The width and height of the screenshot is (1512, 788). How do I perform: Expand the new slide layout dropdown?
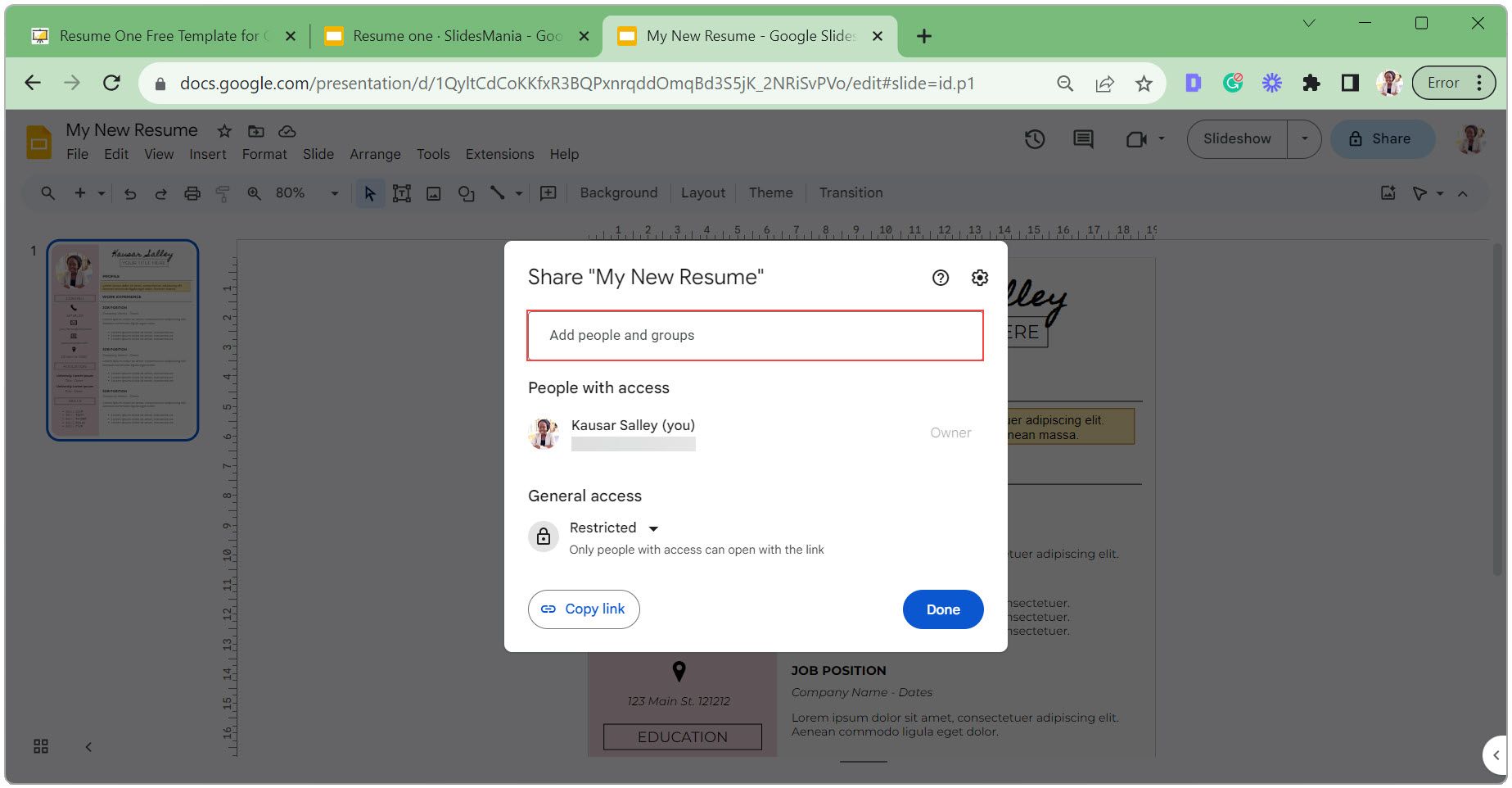pyautogui.click(x=102, y=193)
